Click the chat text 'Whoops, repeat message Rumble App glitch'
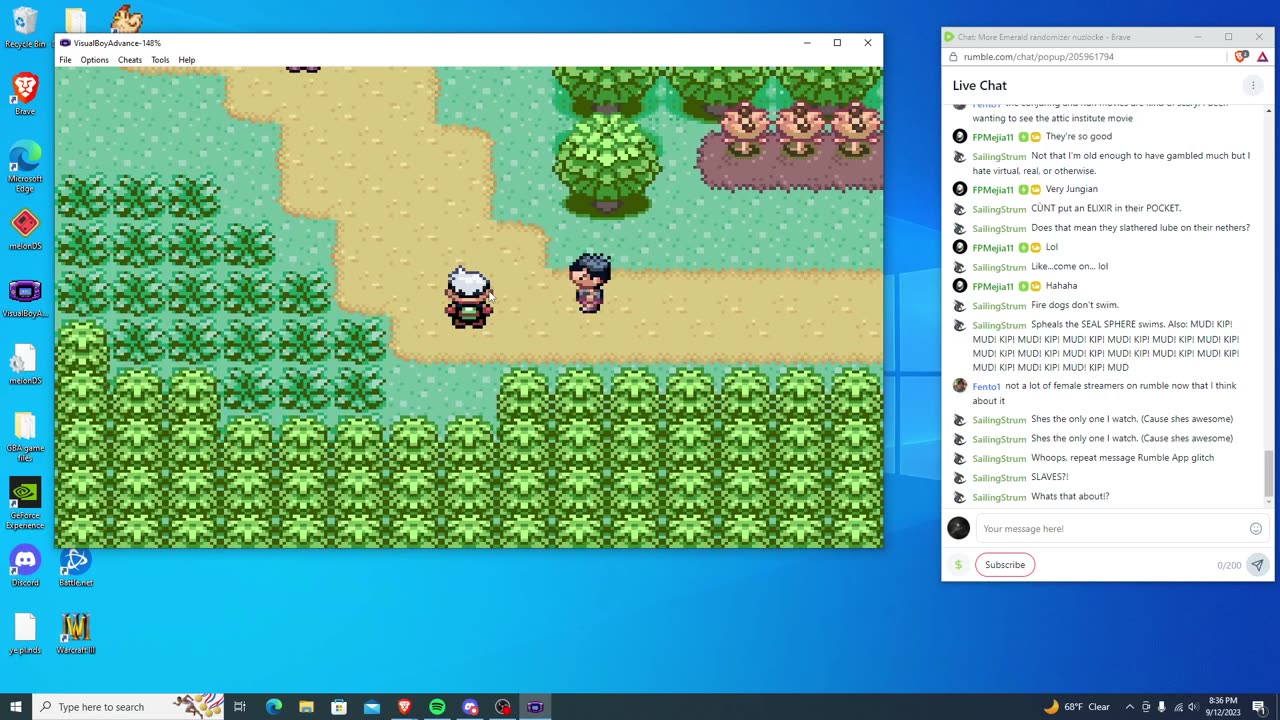This screenshot has height=720, width=1280. point(1122,458)
